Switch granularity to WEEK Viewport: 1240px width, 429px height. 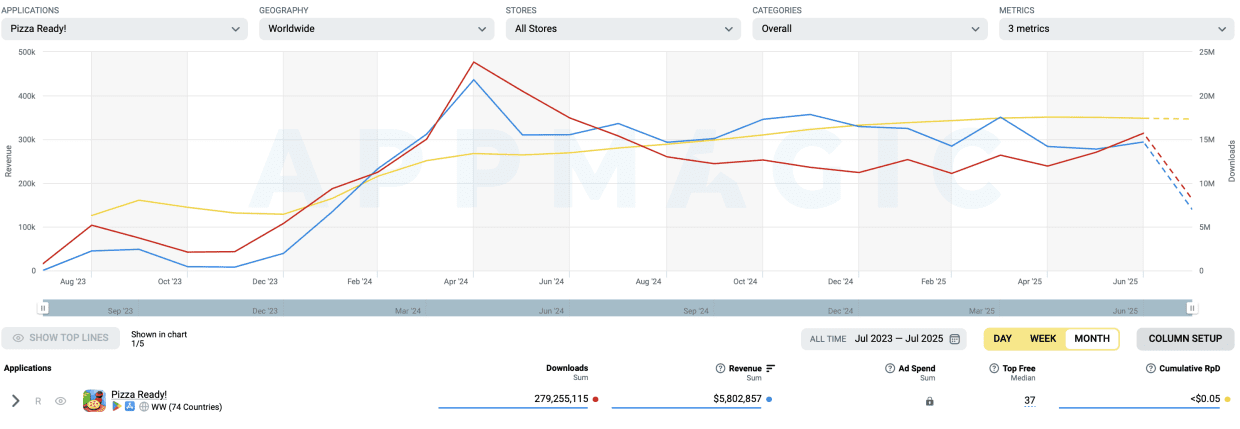(1043, 339)
